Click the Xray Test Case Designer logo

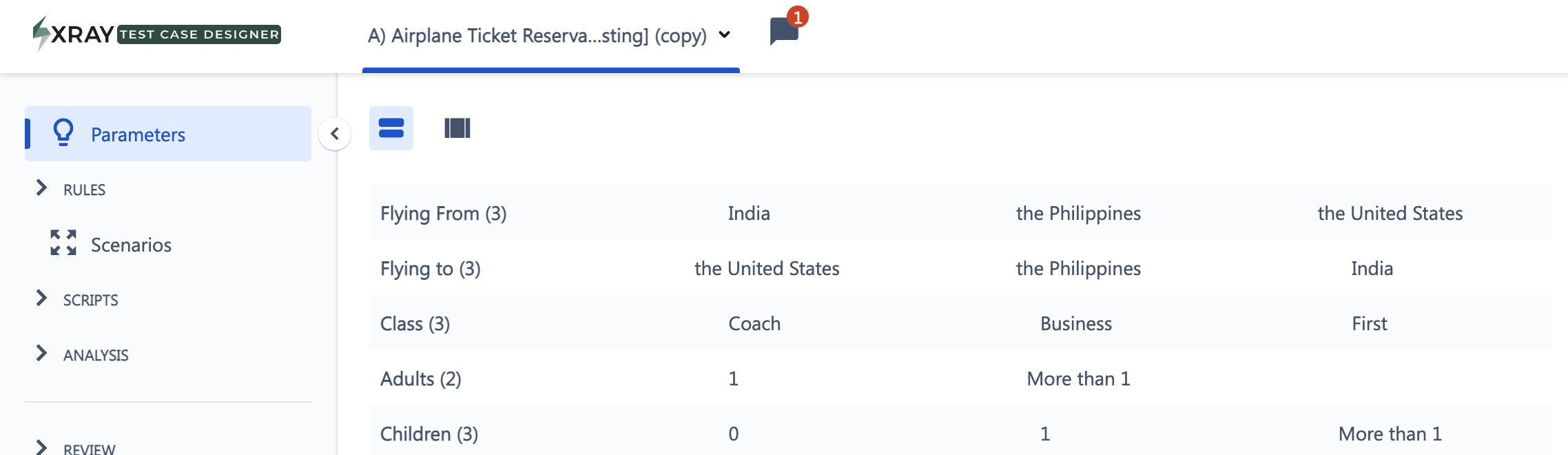[x=156, y=34]
